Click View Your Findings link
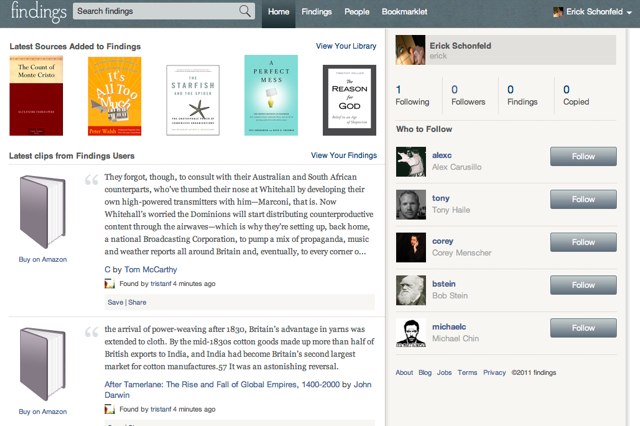This screenshot has height=426, width=640. pos(344,155)
